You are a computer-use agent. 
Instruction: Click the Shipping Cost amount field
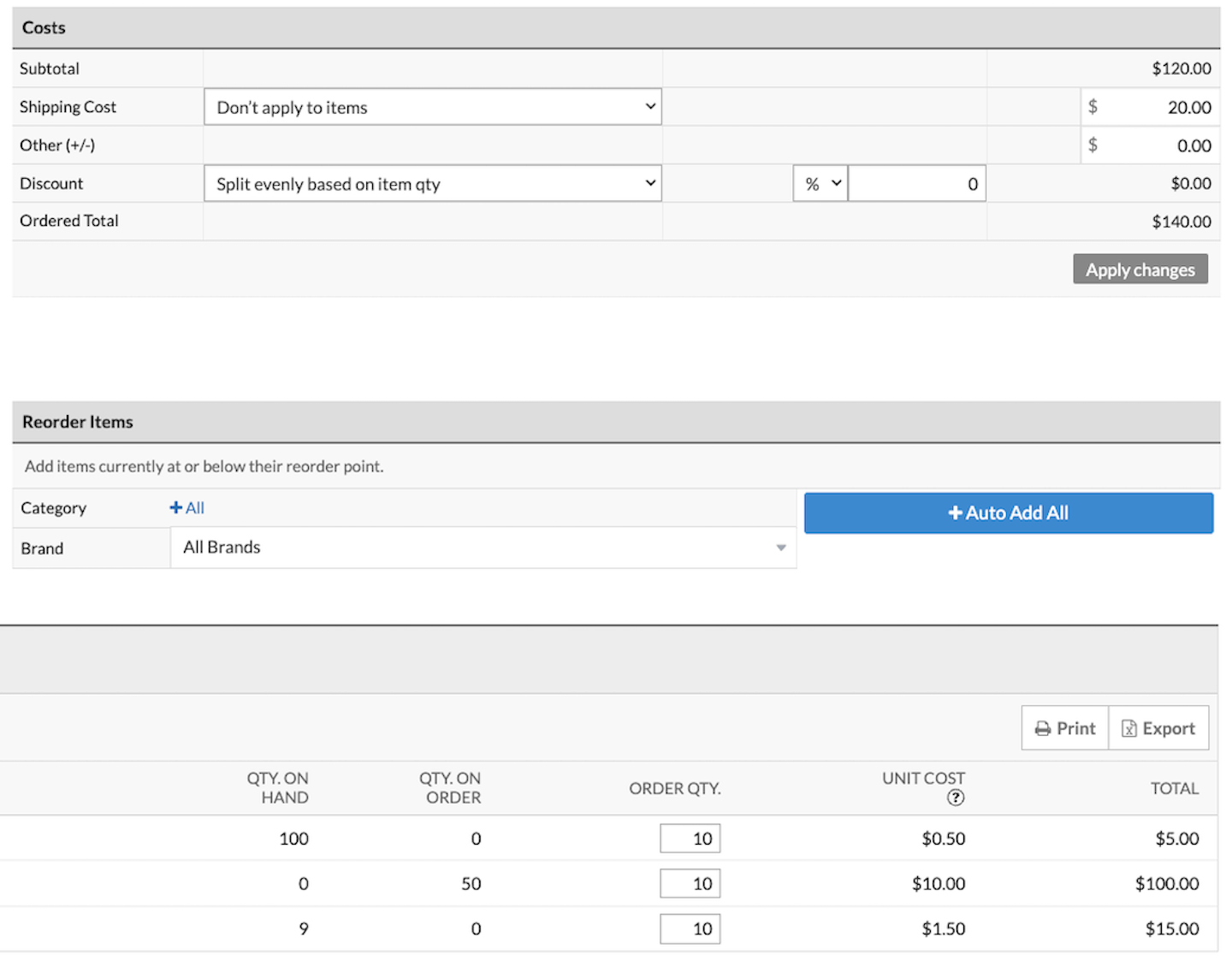click(x=1157, y=107)
